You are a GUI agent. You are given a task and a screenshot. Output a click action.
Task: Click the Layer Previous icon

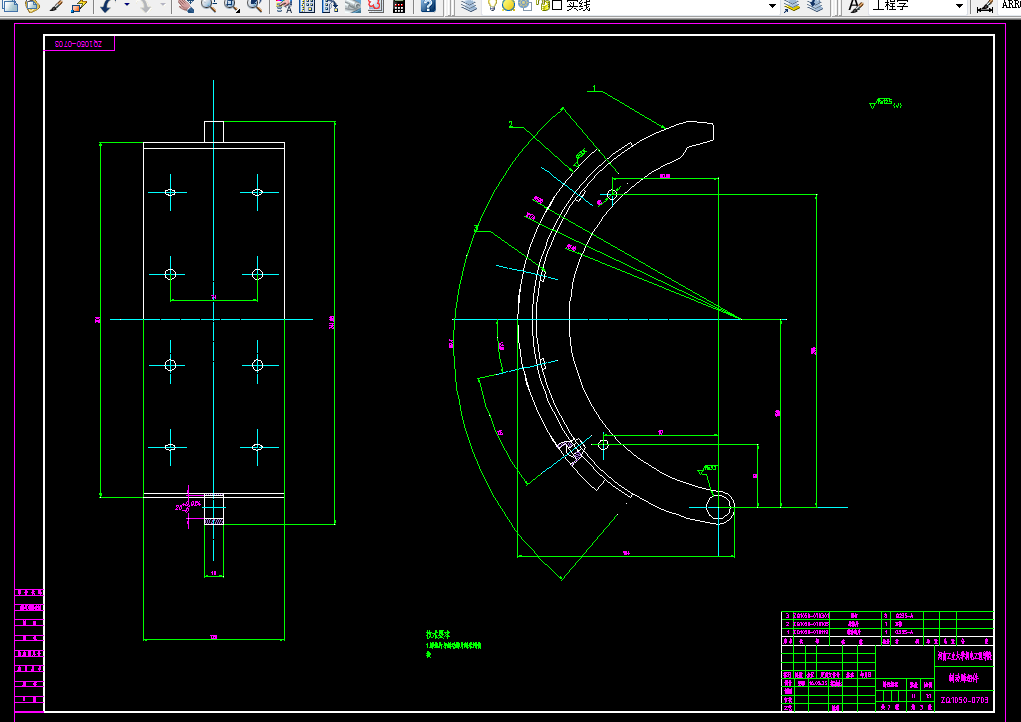[815, 6]
